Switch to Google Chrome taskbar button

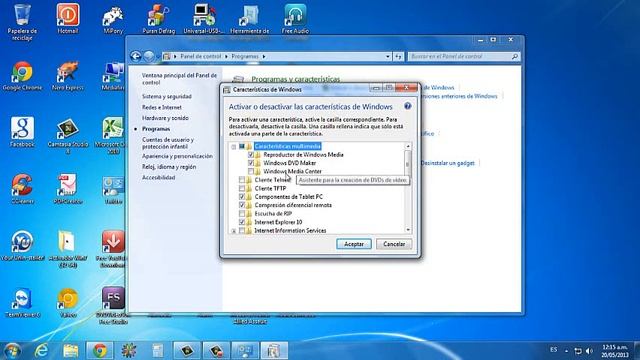click(x=100, y=351)
